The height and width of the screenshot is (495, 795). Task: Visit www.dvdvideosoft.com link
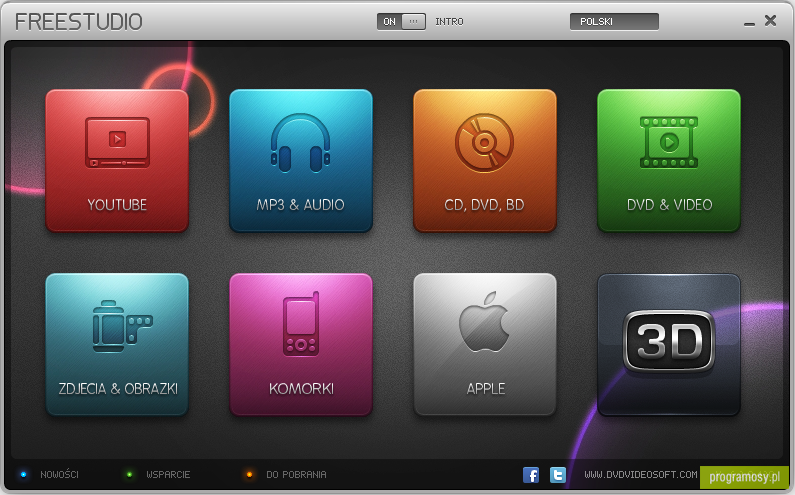coord(641,475)
